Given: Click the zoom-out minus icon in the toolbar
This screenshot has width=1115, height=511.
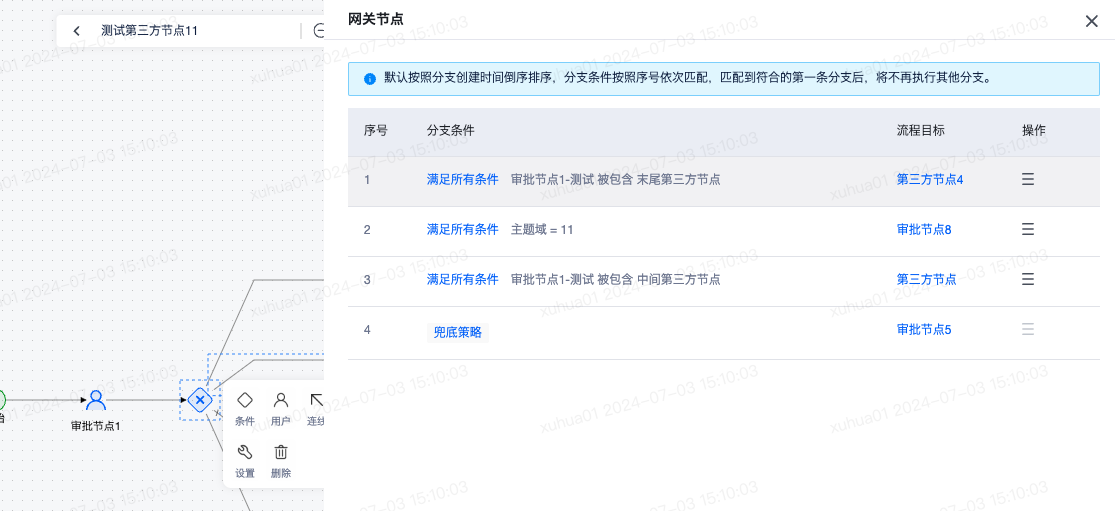Looking at the screenshot, I should 319,31.
